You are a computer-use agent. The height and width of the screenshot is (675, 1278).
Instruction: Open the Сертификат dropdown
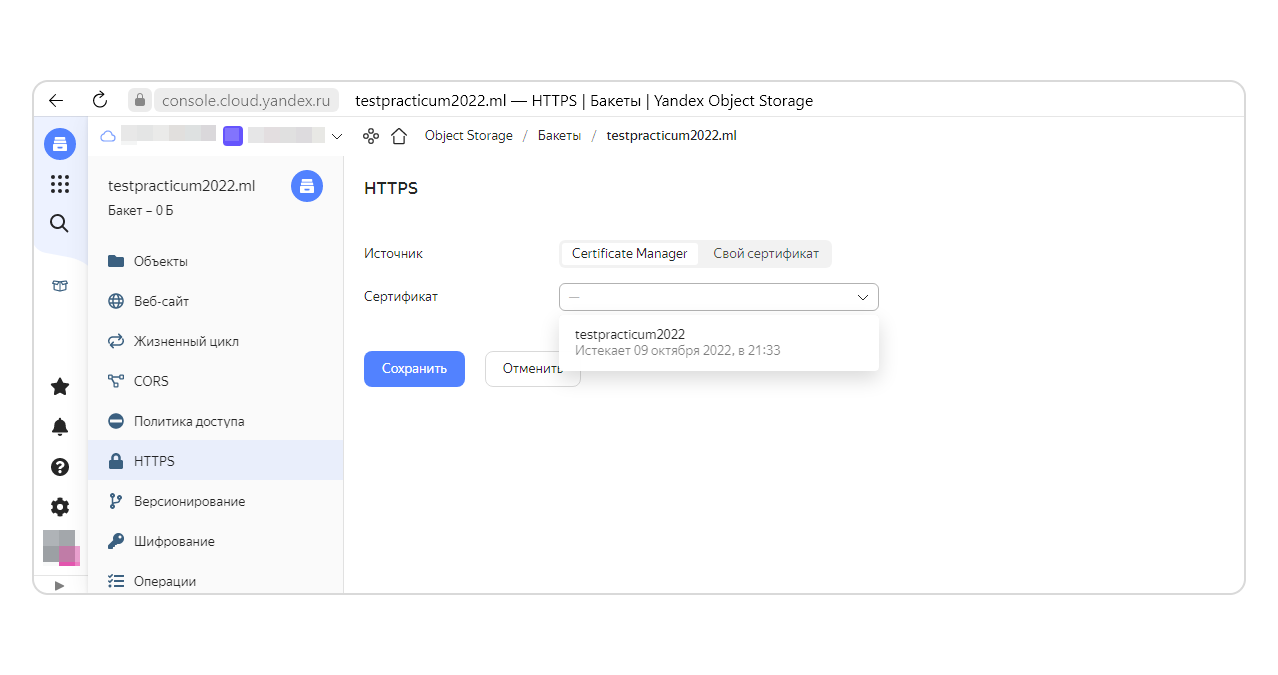pyautogui.click(x=719, y=297)
